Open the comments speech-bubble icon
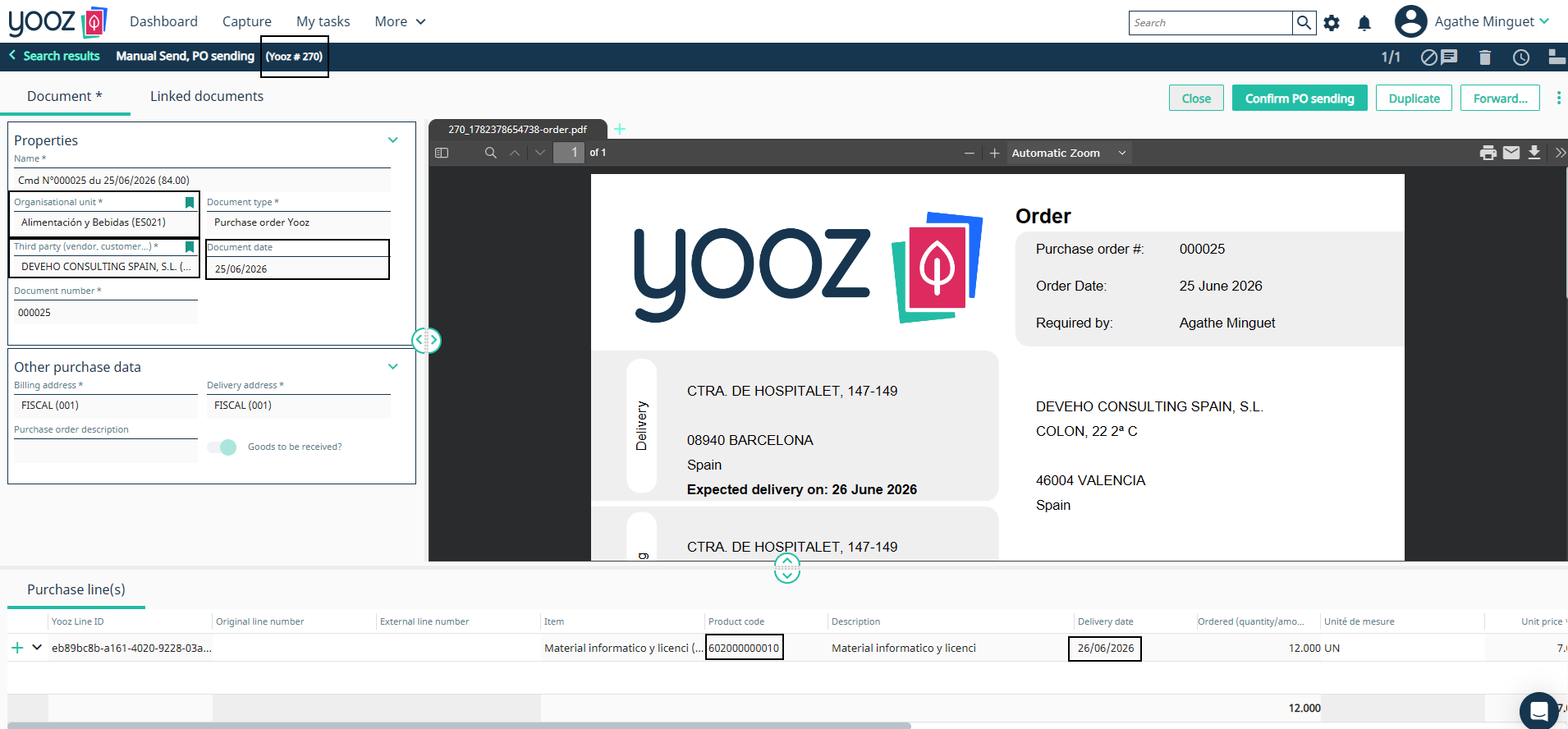This screenshot has width=1568, height=729. click(1450, 57)
